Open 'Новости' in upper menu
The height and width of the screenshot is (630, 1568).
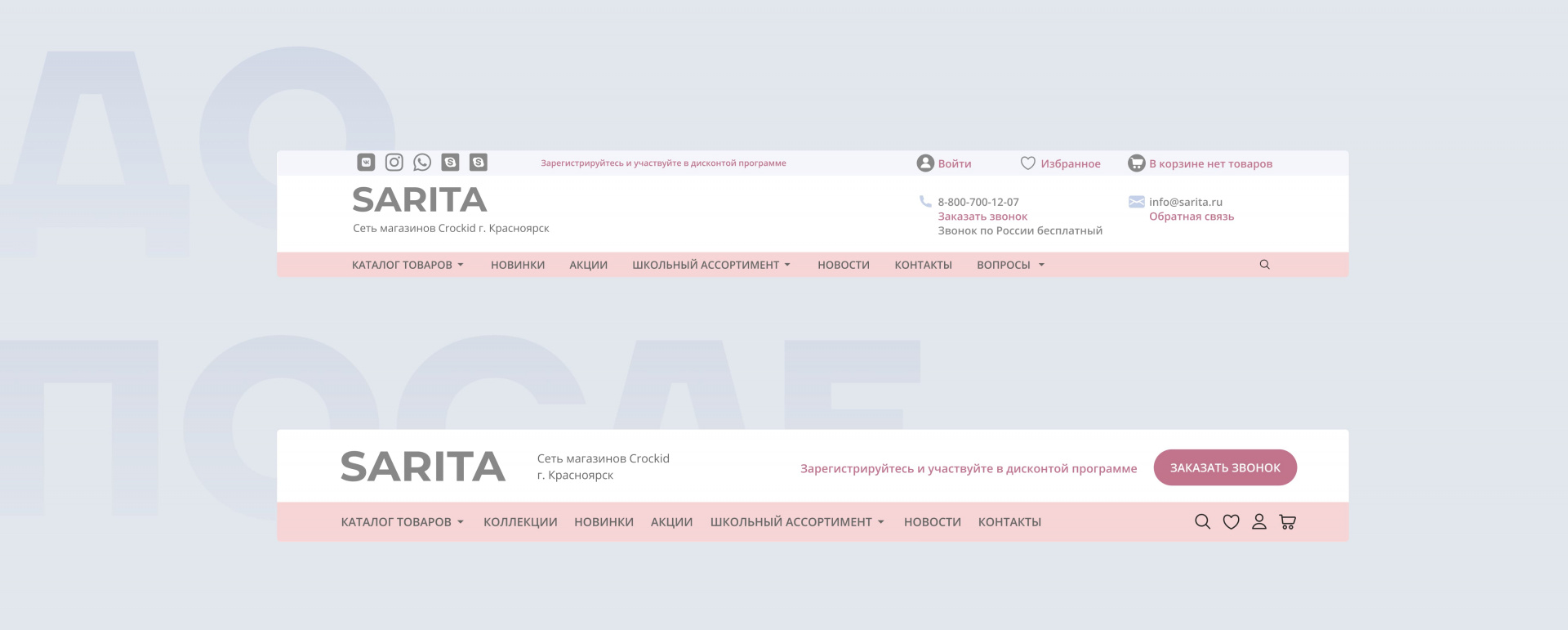coord(844,265)
